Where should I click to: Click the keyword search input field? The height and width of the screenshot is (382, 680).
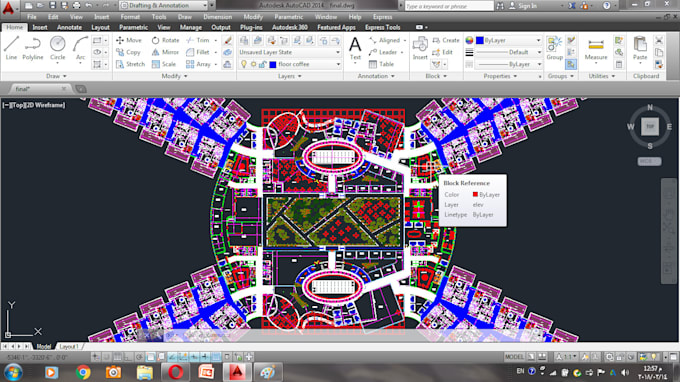pos(449,6)
